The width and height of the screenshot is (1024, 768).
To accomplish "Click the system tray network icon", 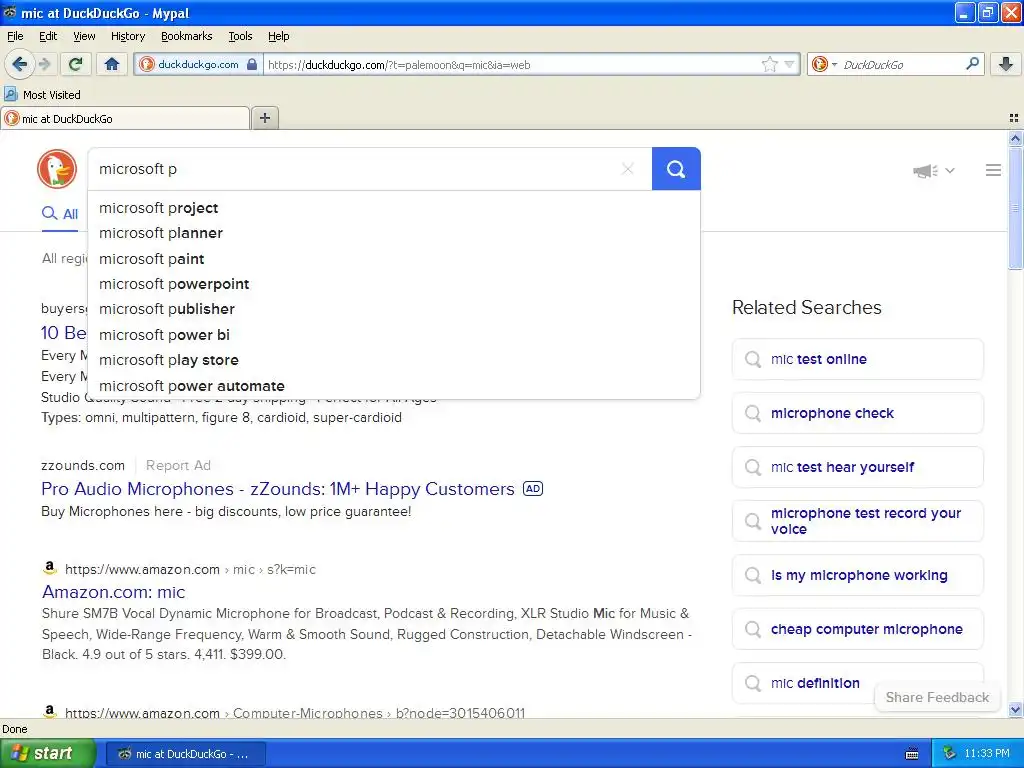I will point(949,753).
